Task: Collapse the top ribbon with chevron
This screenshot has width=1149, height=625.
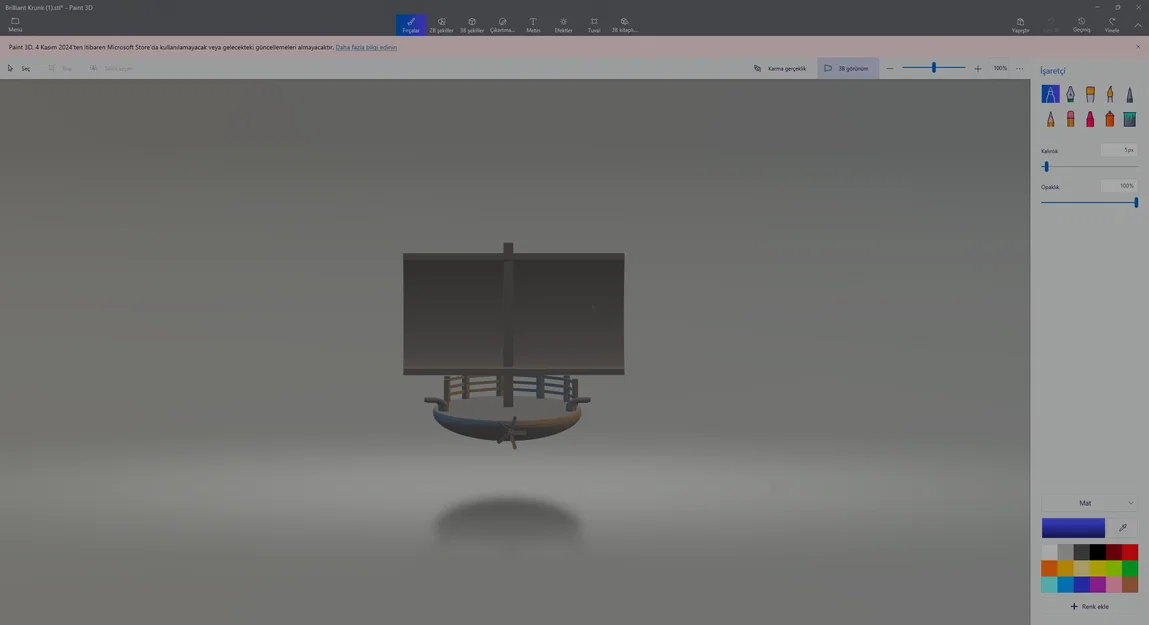Action: click(x=1138, y=25)
